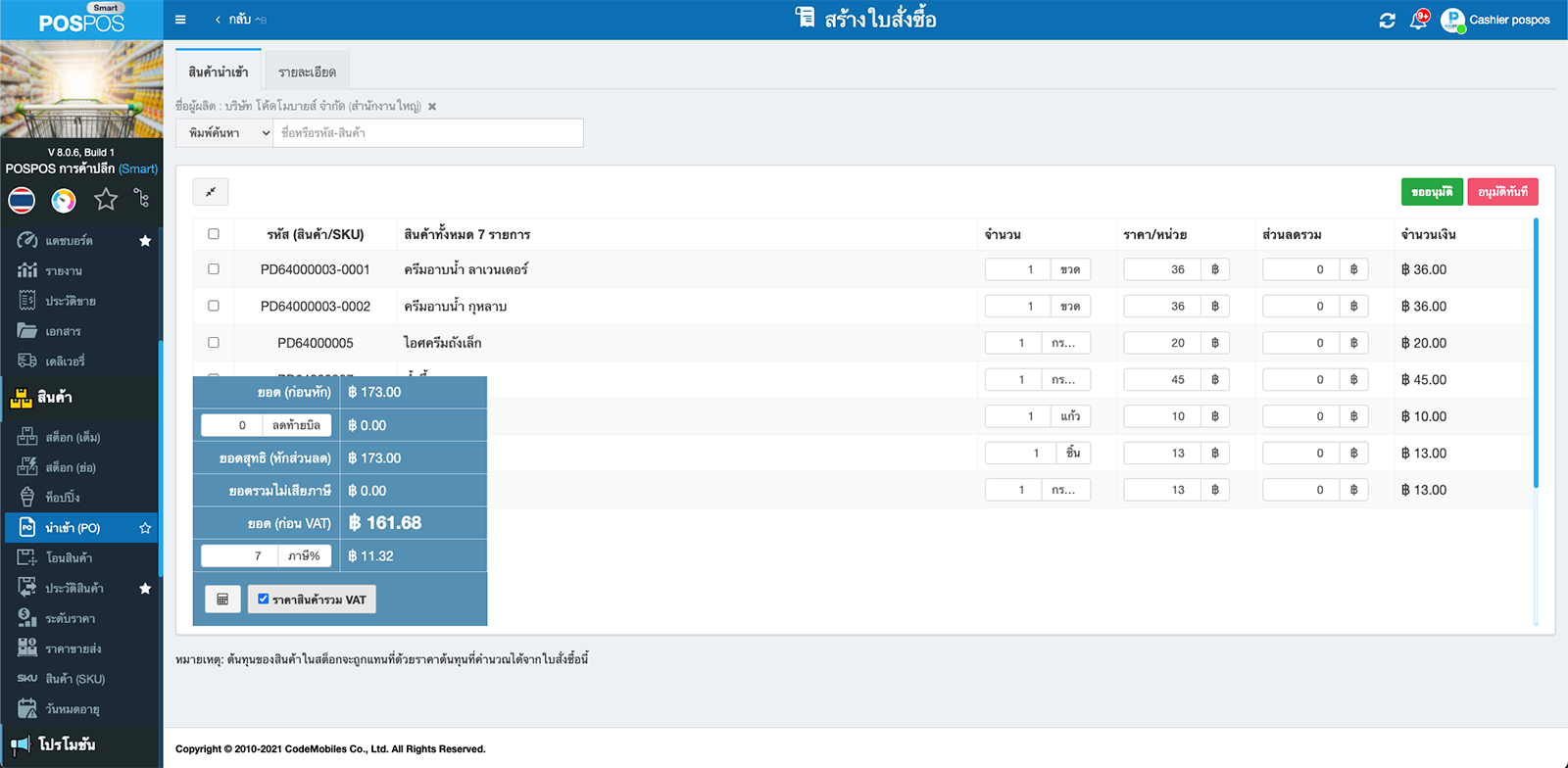Click the product name or code search field
Image resolution: width=1568 pixels, height=768 pixels.
427,133
